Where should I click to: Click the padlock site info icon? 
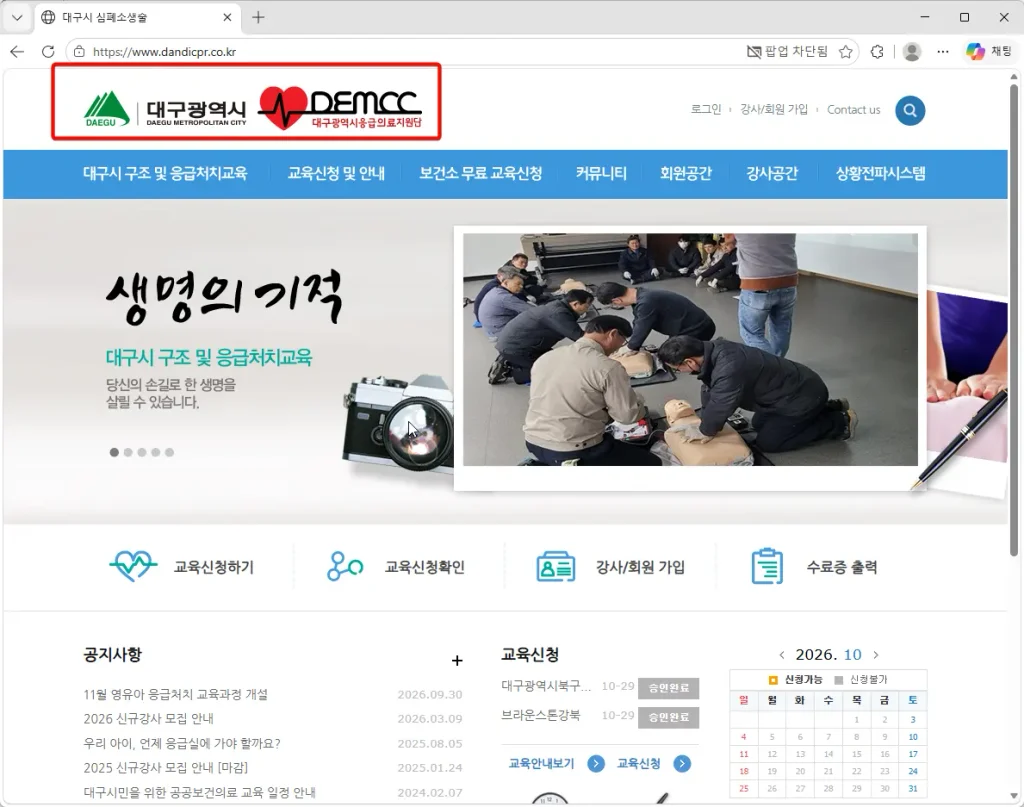[79, 52]
